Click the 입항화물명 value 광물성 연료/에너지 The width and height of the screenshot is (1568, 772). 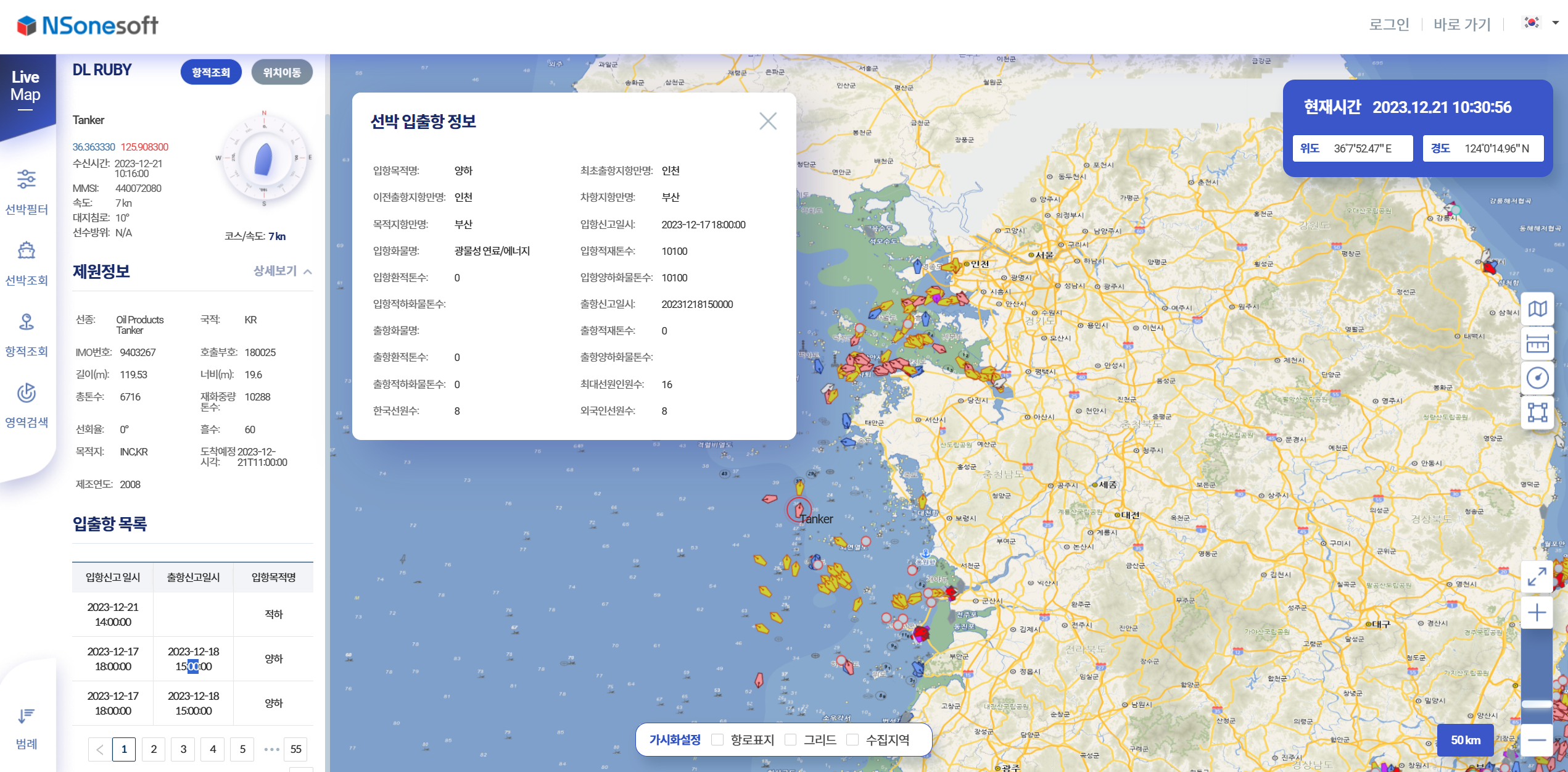pos(492,251)
